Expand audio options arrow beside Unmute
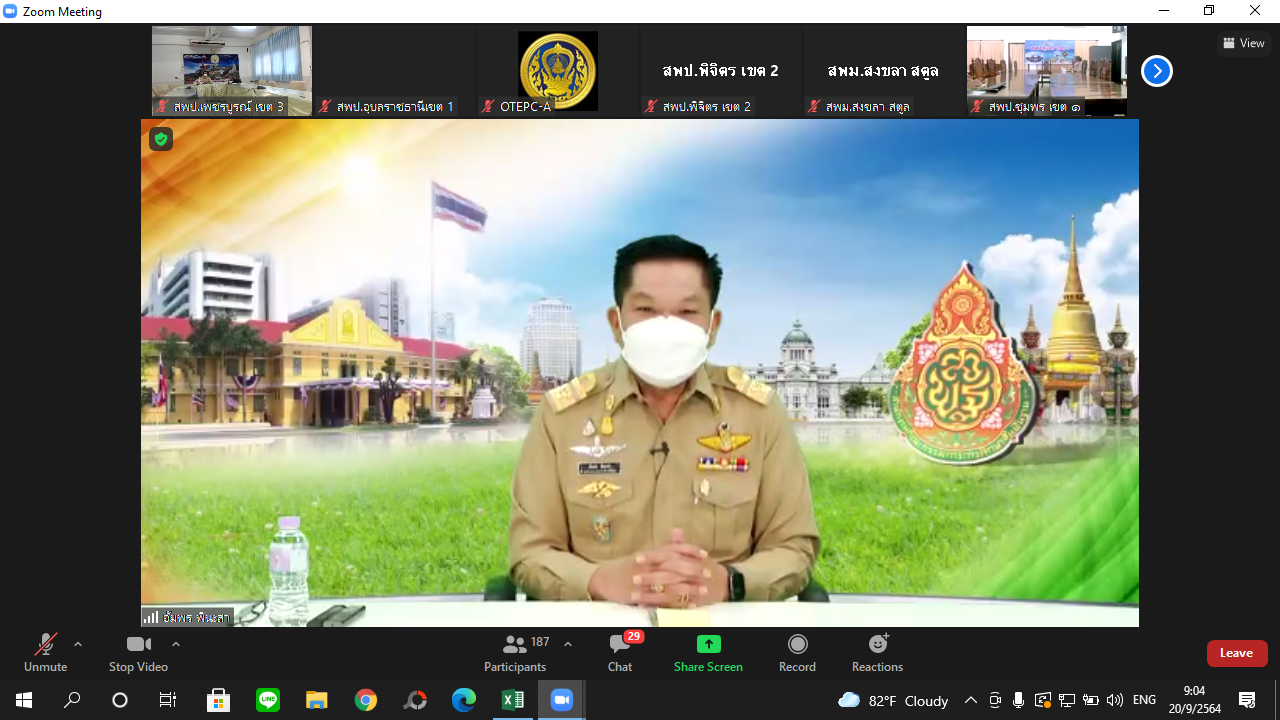Image resolution: width=1280 pixels, height=720 pixels. [78, 644]
